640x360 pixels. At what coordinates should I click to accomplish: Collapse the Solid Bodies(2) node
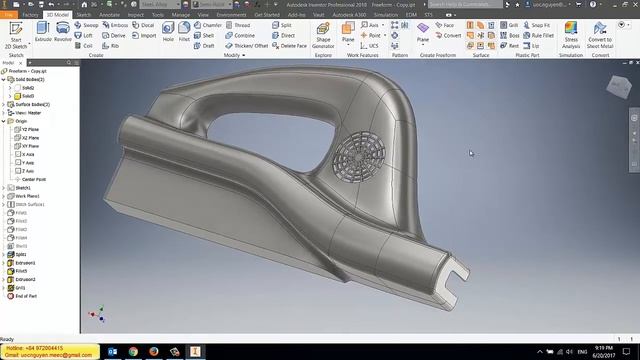point(4,80)
